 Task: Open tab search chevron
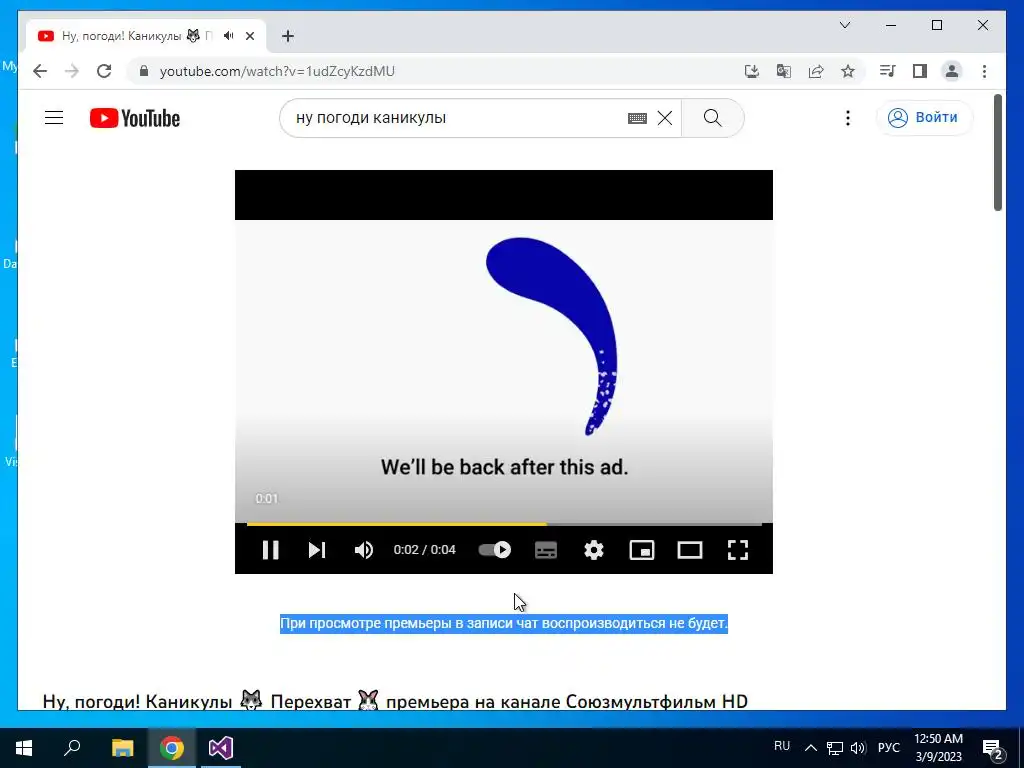coord(844,25)
